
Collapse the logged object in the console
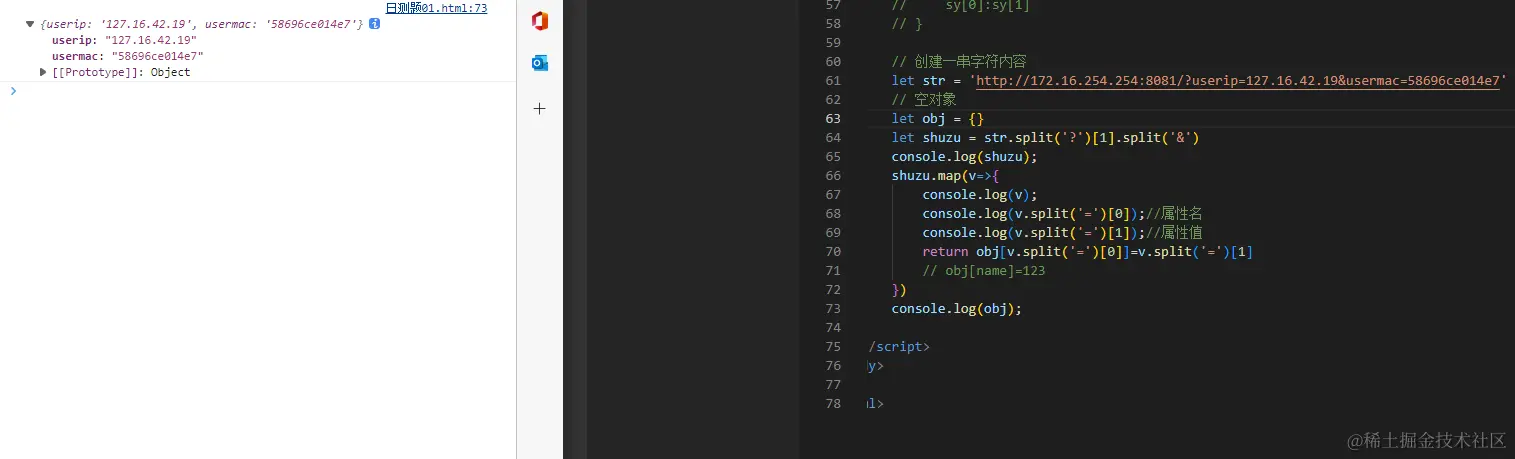(x=31, y=23)
